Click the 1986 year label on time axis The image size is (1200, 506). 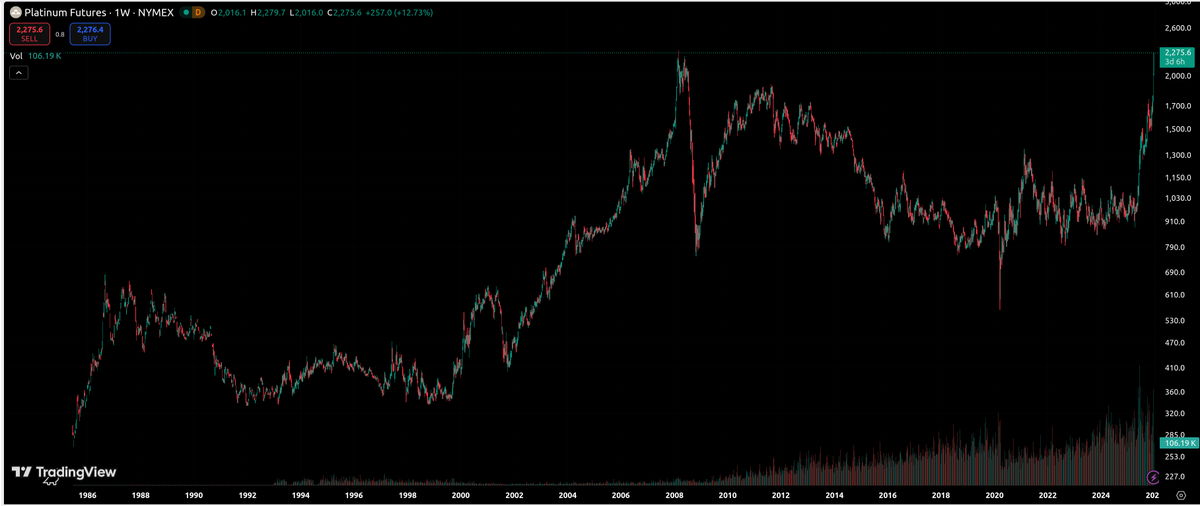(87, 495)
